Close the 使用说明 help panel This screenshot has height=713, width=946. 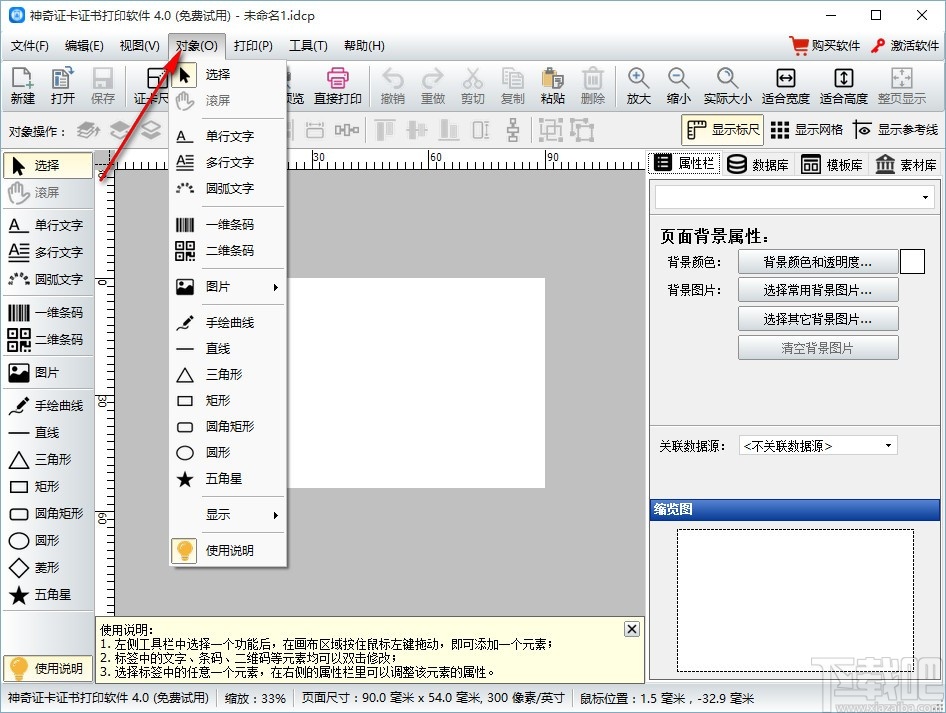point(631,629)
